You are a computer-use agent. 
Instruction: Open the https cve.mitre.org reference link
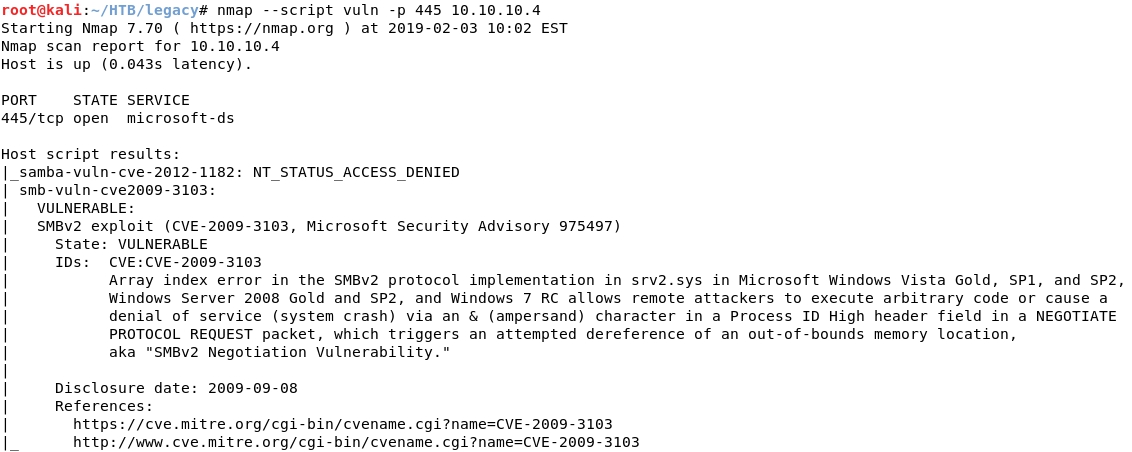coord(343,424)
